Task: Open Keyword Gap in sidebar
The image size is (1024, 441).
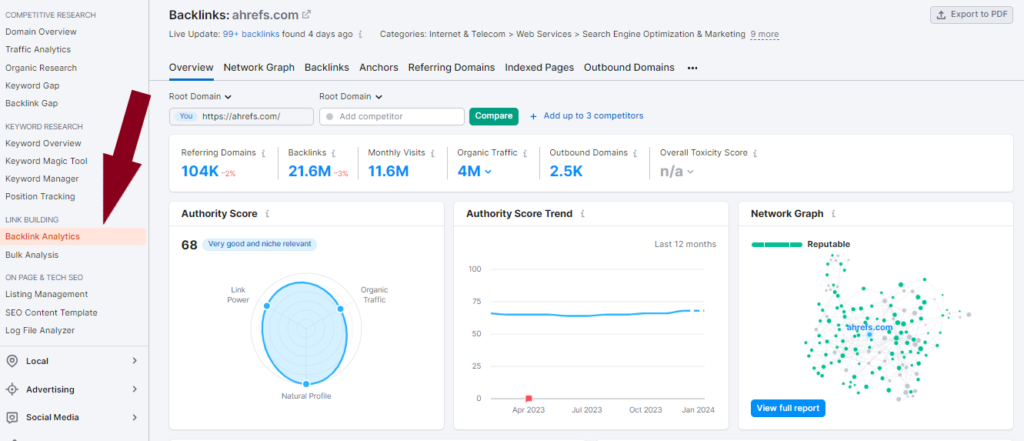Action: tap(33, 86)
